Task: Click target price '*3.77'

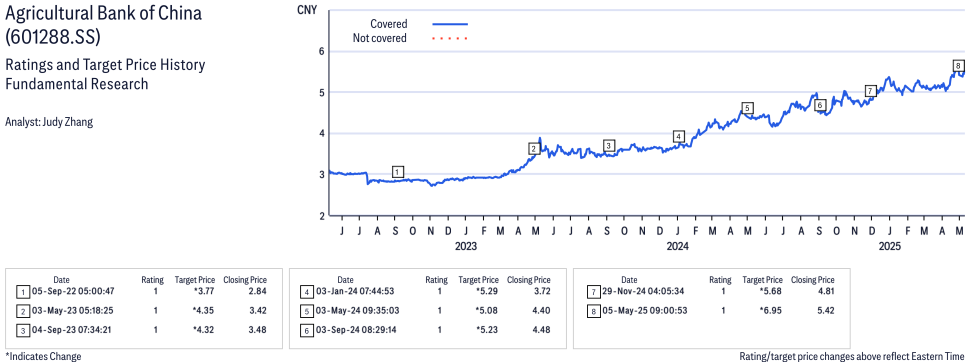Action: click(203, 291)
